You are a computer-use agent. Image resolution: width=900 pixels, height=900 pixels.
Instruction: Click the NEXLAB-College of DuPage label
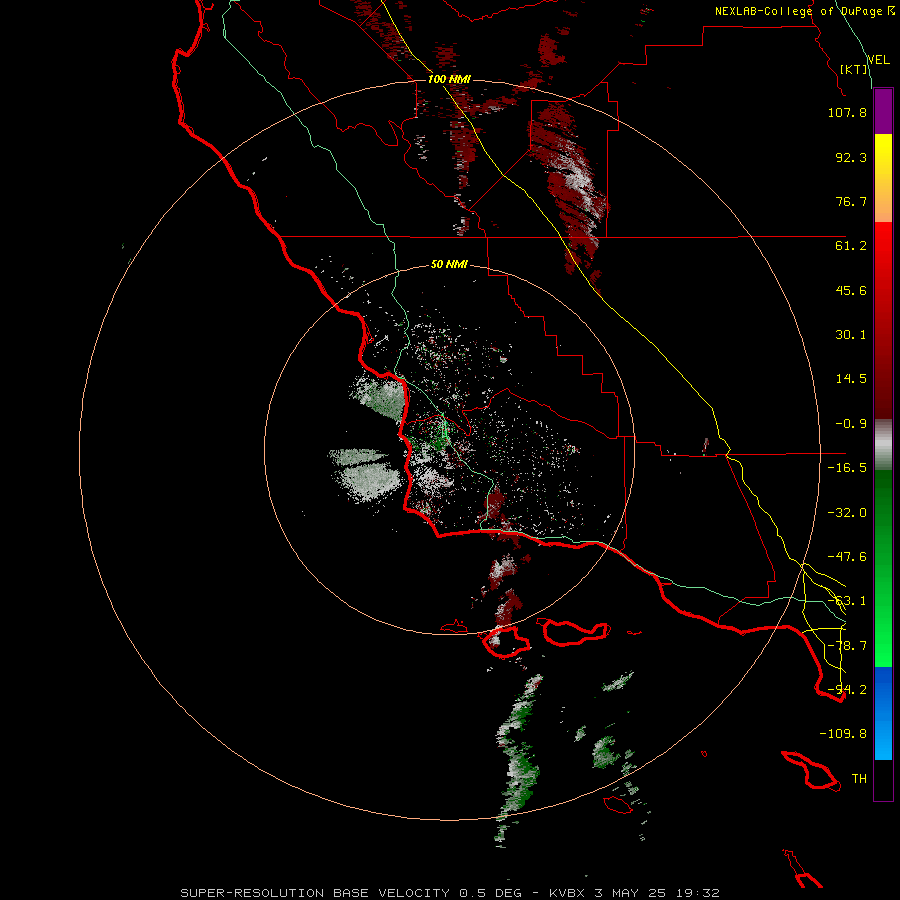tap(799, 11)
